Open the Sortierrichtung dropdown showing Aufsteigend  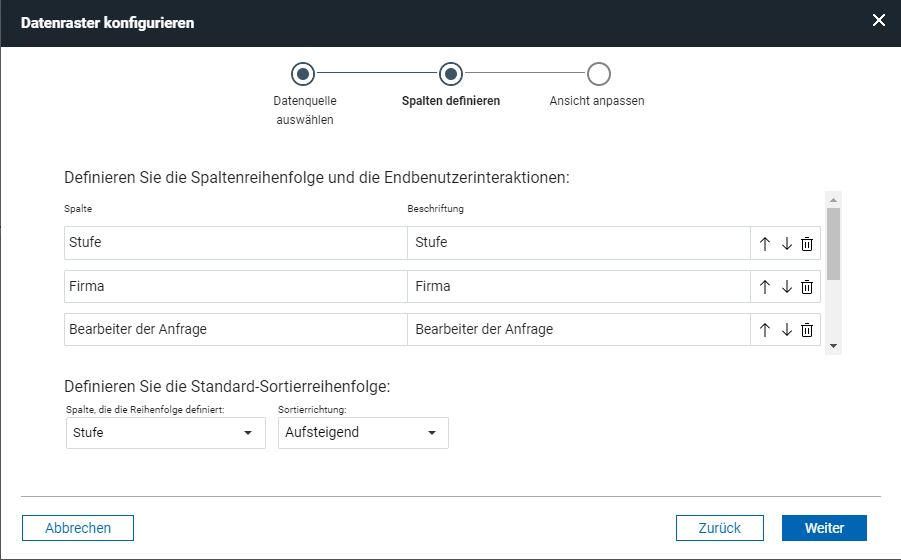point(363,432)
